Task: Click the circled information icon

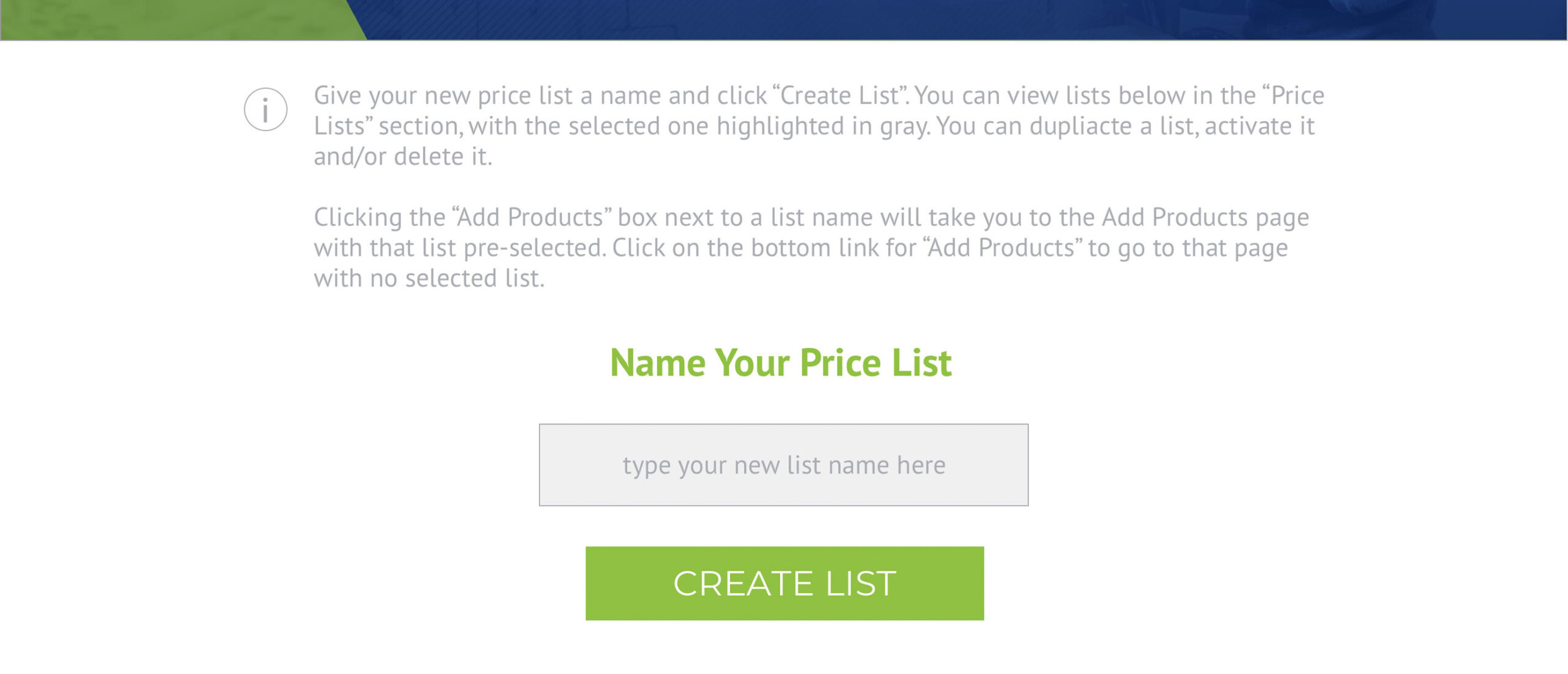Action: click(265, 110)
